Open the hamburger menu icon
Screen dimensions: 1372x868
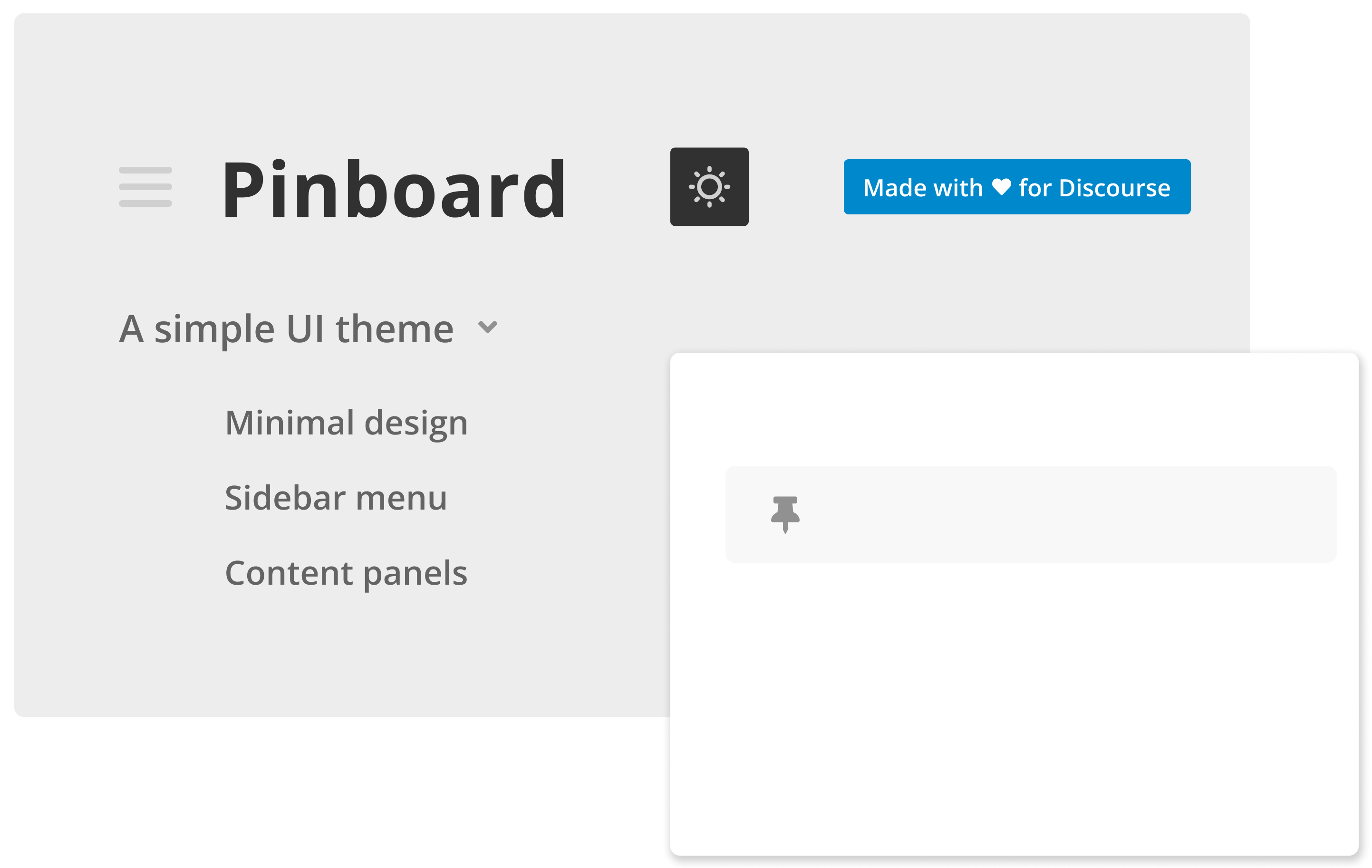click(145, 187)
